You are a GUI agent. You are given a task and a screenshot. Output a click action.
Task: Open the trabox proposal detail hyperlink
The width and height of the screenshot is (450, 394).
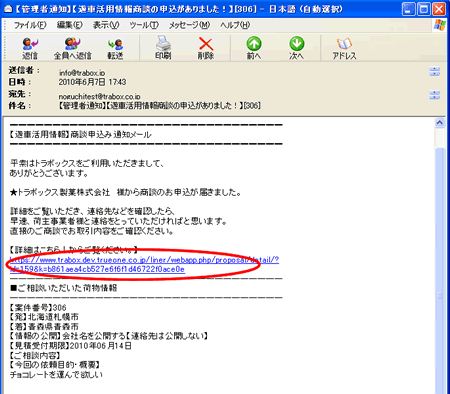tap(144, 265)
